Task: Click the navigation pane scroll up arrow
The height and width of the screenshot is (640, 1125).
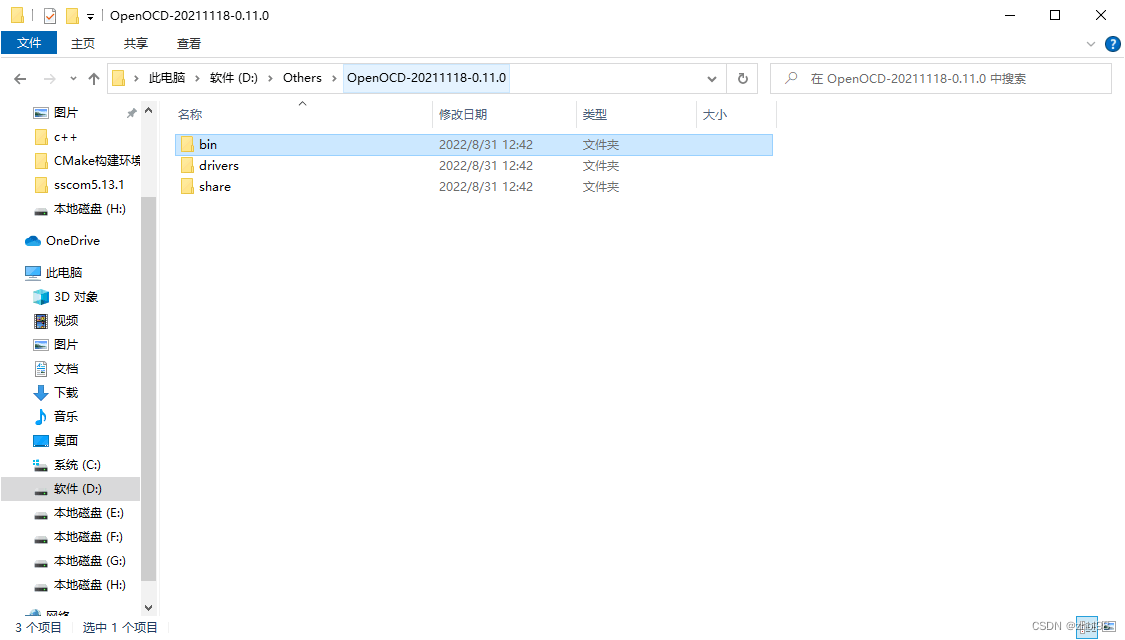Action: click(149, 111)
